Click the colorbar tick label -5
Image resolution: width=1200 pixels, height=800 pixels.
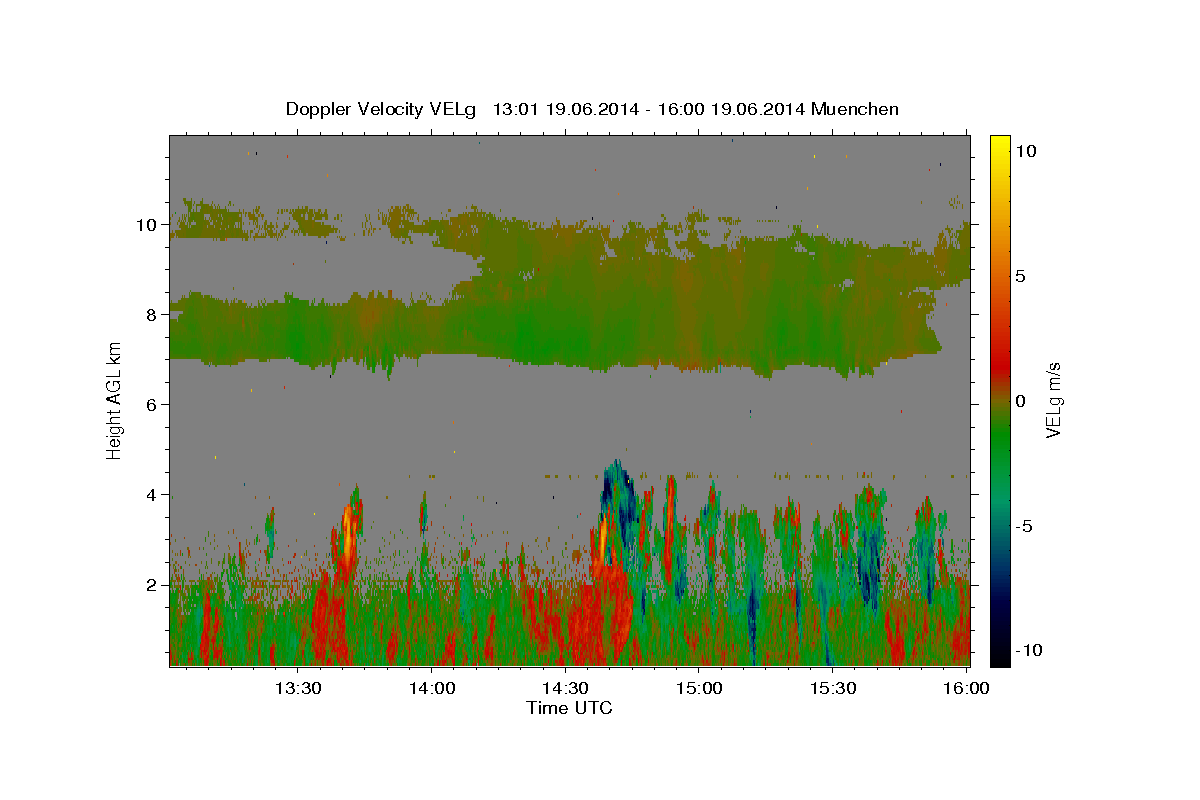1024,526
